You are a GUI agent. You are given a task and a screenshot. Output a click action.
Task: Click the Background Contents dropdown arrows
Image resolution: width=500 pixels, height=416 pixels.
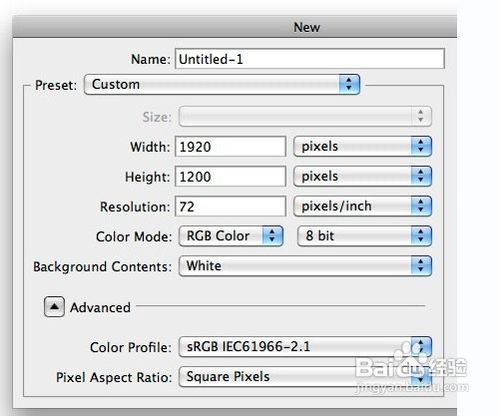pyautogui.click(x=421, y=266)
